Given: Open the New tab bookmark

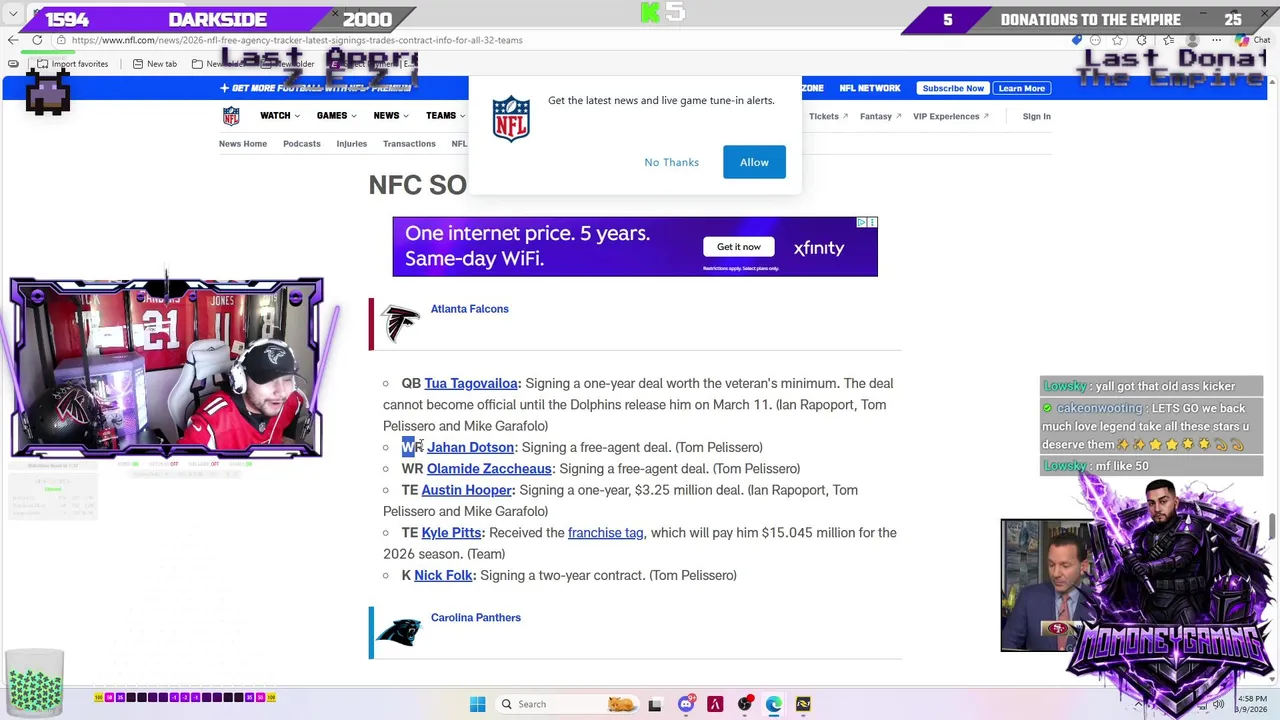Looking at the screenshot, I should click(x=155, y=64).
